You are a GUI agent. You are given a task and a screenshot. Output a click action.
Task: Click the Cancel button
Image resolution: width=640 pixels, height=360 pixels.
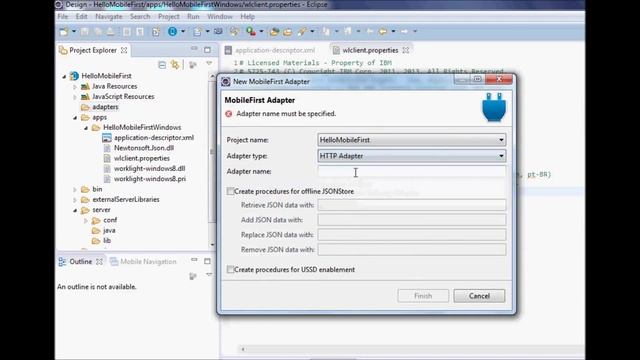coord(479,296)
